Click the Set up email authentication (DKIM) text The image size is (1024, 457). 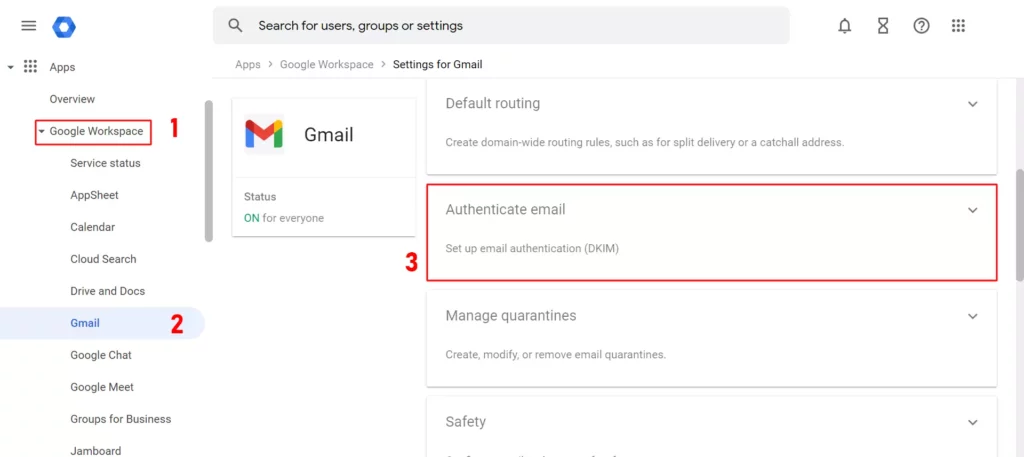coord(532,249)
